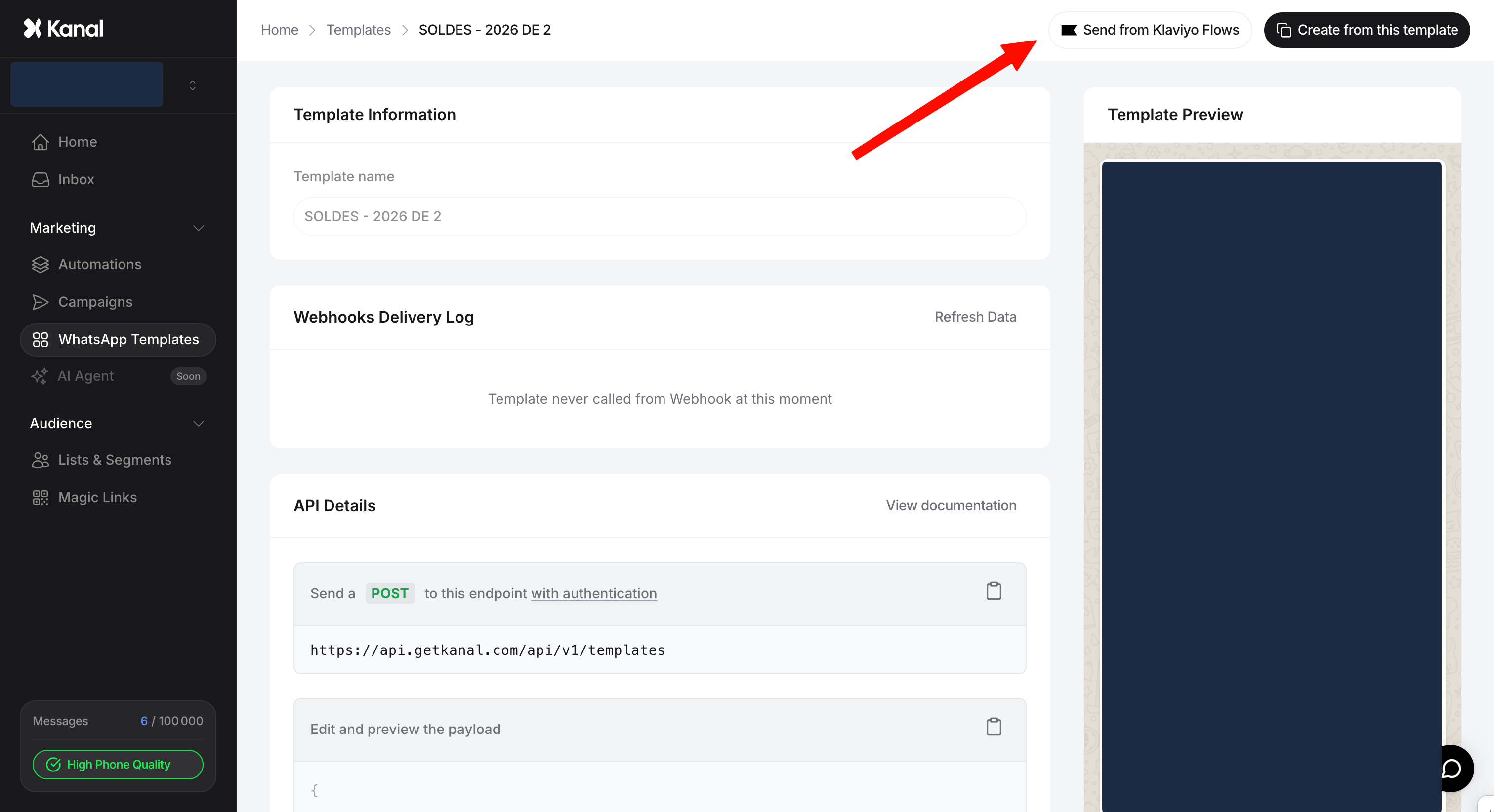Copy the payload using clipboard icon
Viewport: 1494px width, 812px height.
pos(994,727)
